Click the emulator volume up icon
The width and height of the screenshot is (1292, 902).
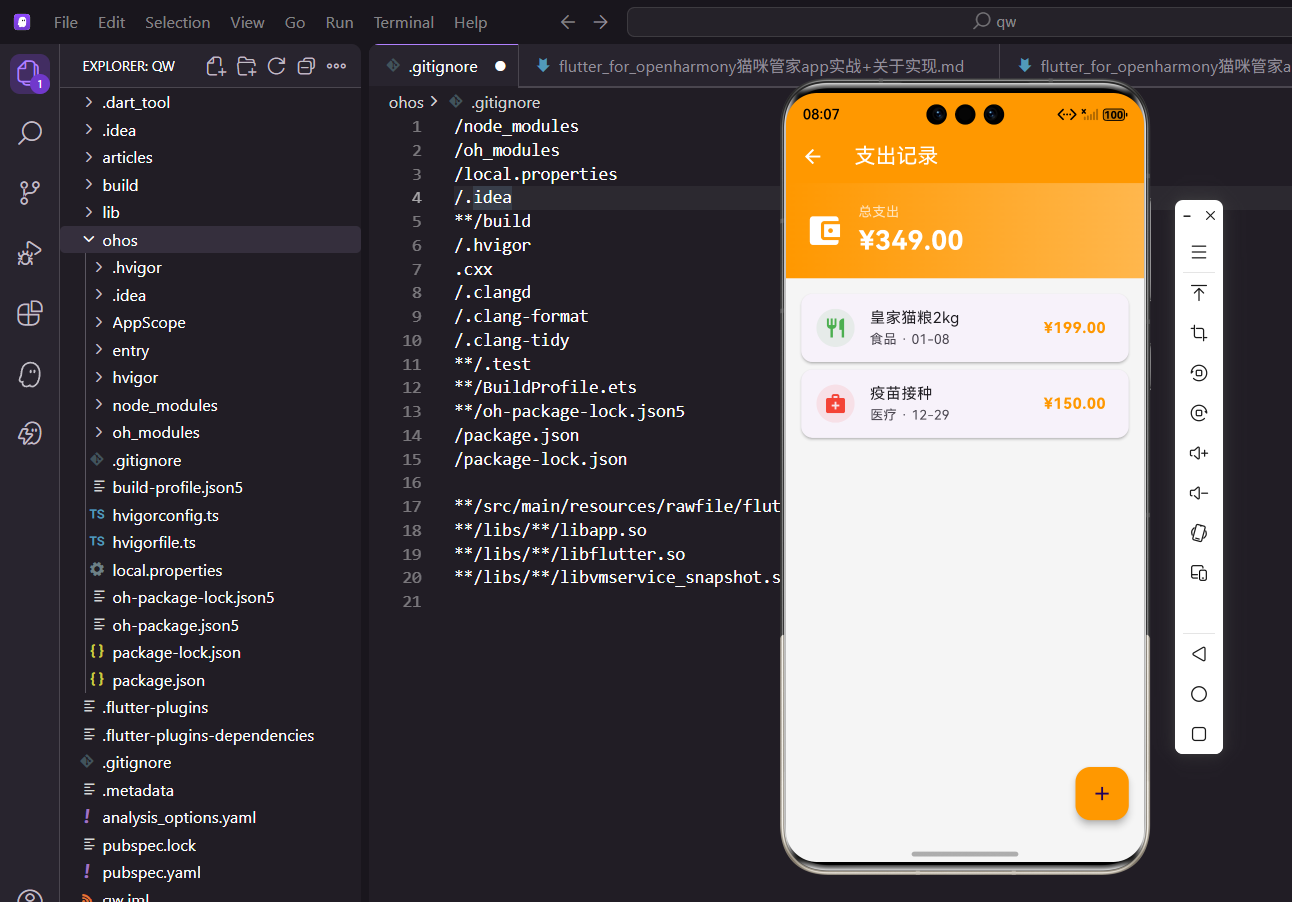1199,453
